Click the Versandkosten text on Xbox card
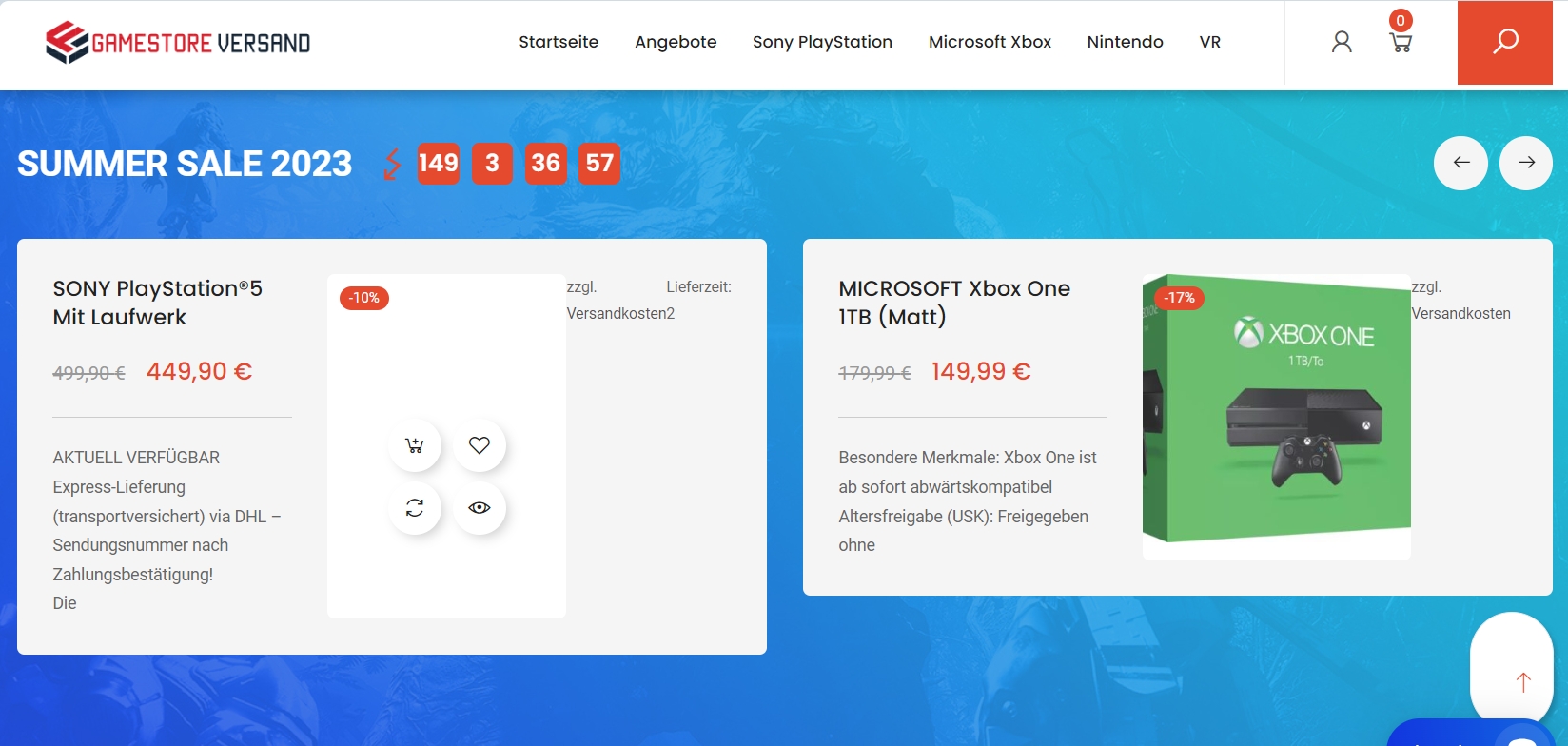 tap(1460, 313)
